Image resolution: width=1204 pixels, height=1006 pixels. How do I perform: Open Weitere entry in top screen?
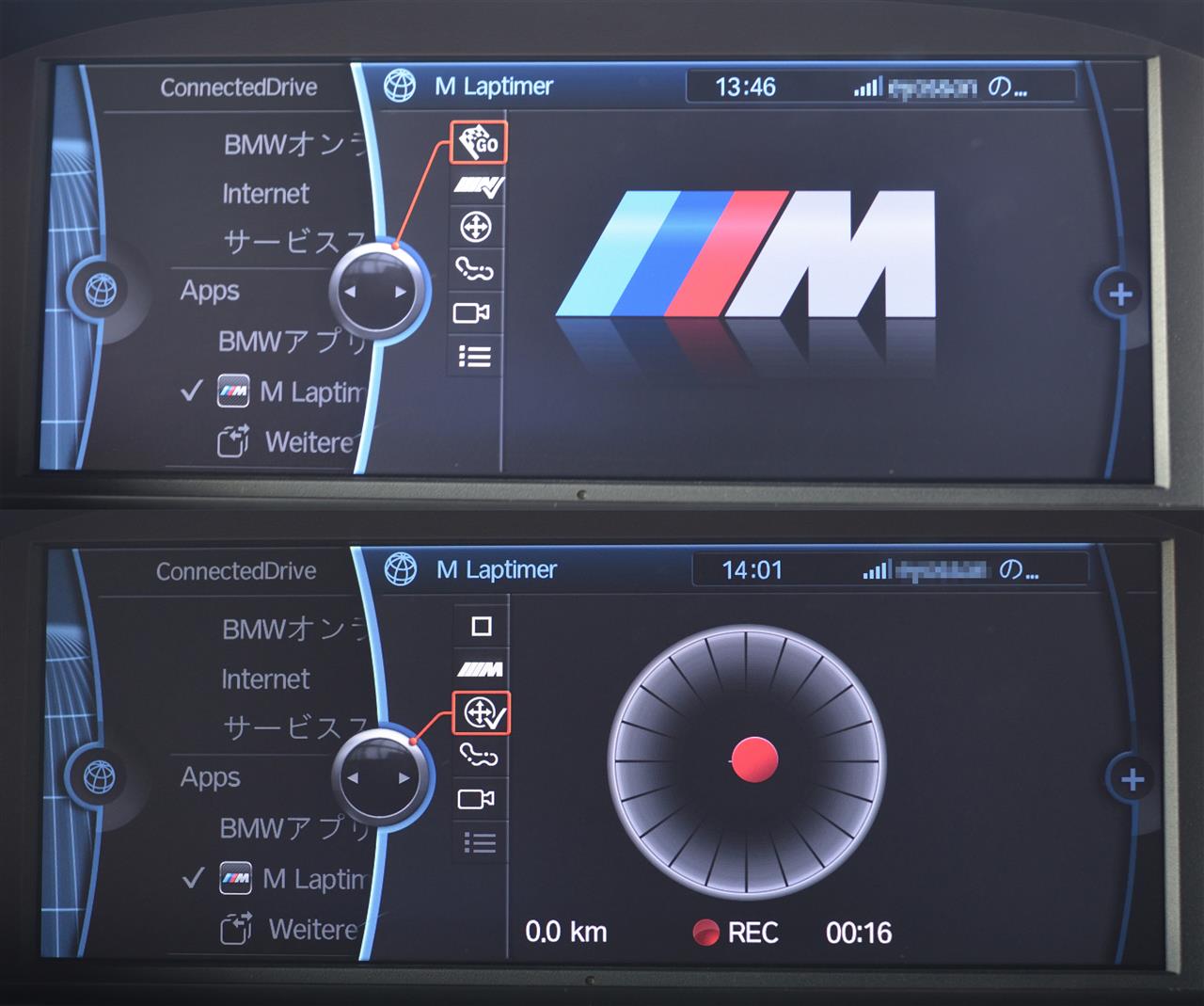tap(287, 441)
